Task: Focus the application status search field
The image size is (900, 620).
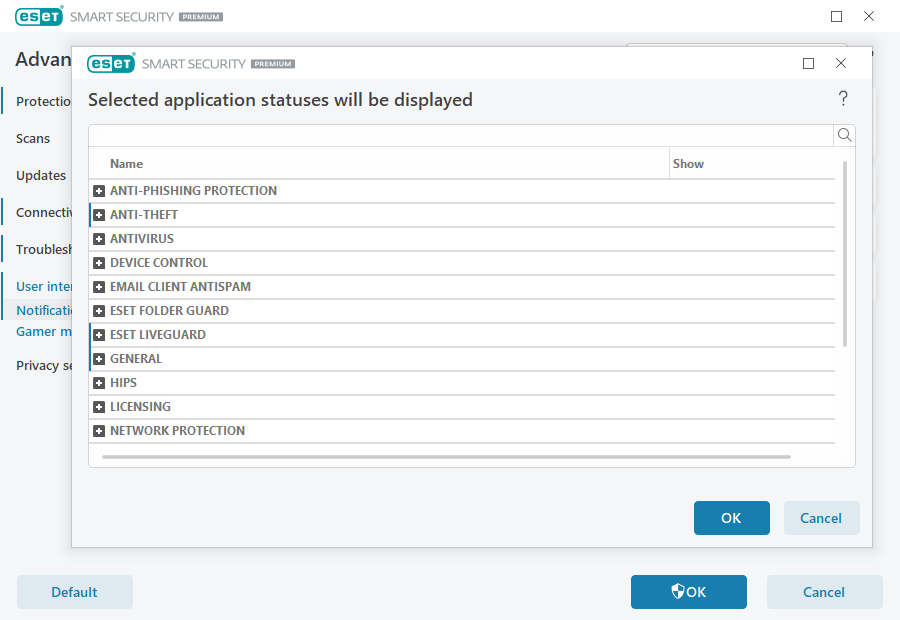Action: tap(461, 135)
